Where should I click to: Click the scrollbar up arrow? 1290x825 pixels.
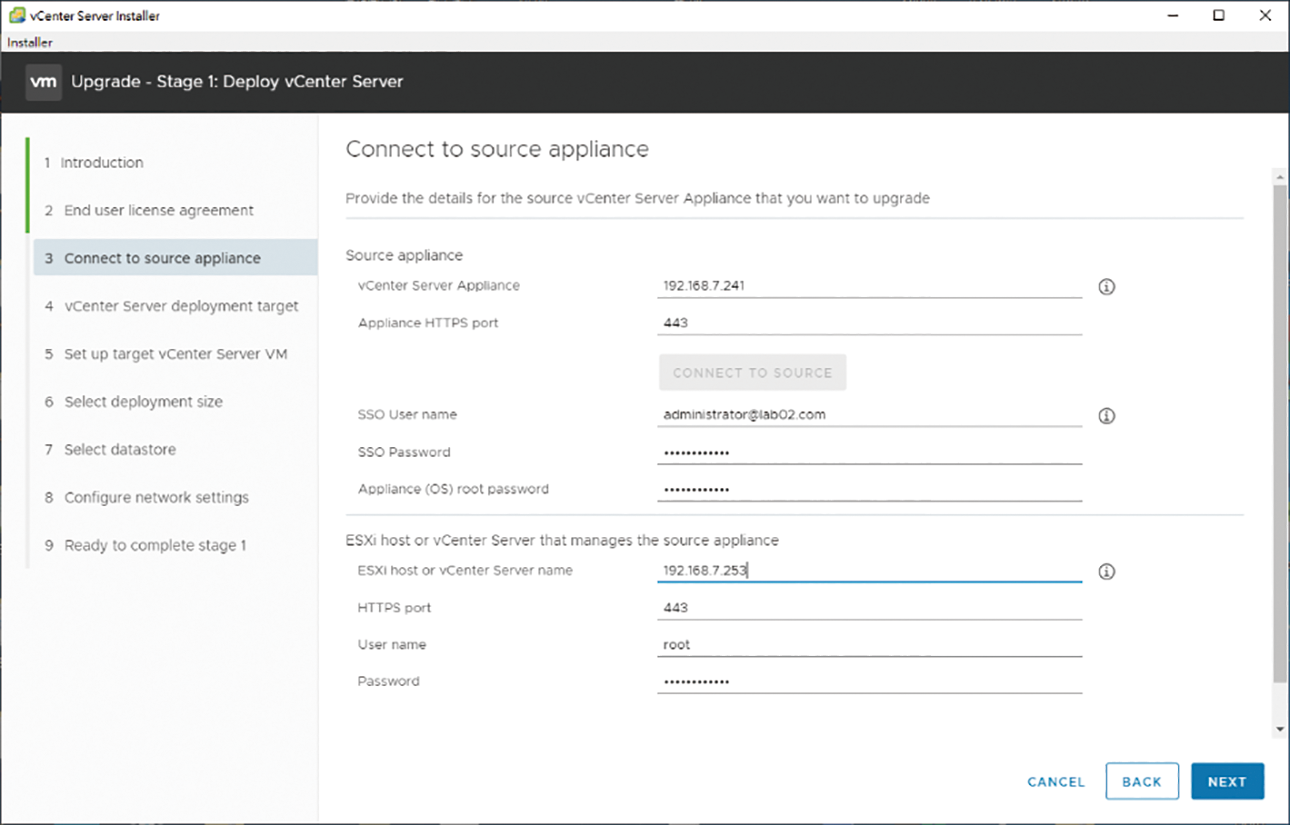(x=1280, y=176)
